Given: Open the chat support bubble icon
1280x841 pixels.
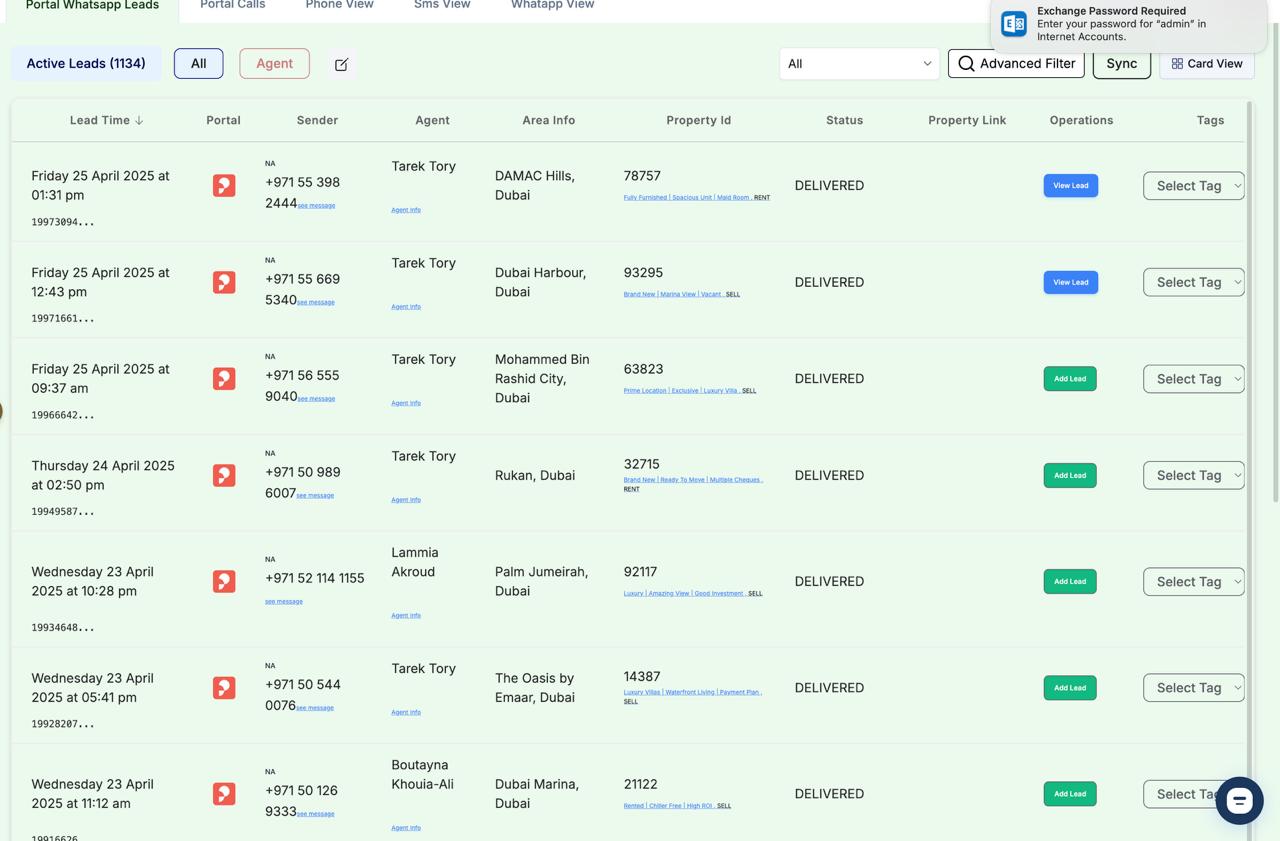Looking at the screenshot, I should 1239,801.
